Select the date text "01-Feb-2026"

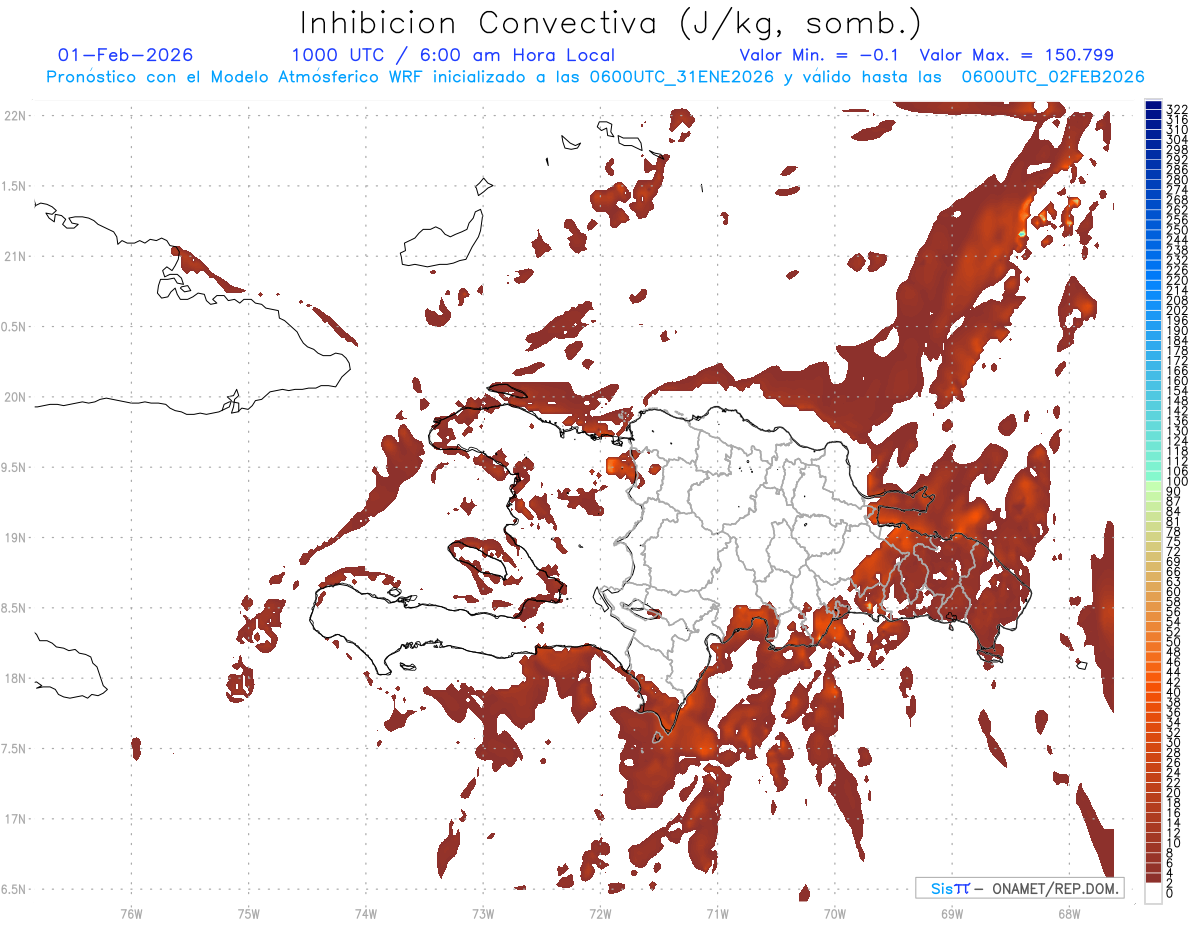pyautogui.click(x=126, y=55)
